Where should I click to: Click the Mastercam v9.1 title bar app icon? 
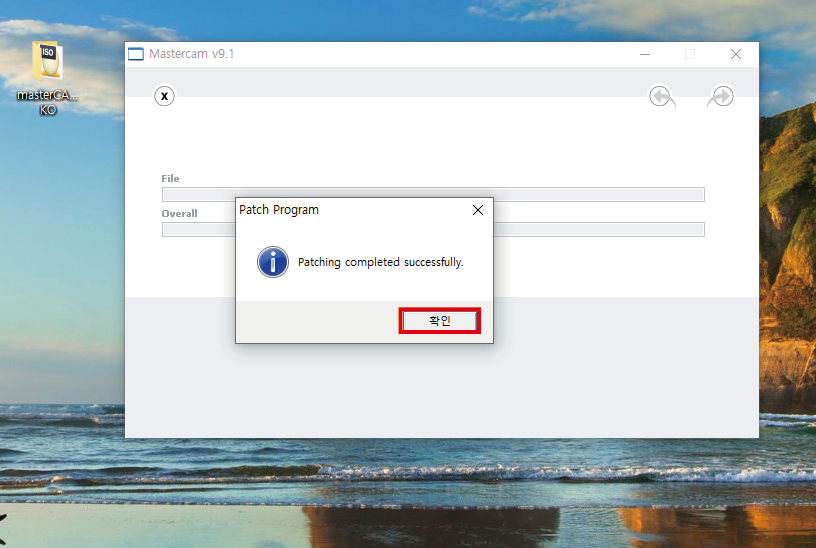point(136,54)
